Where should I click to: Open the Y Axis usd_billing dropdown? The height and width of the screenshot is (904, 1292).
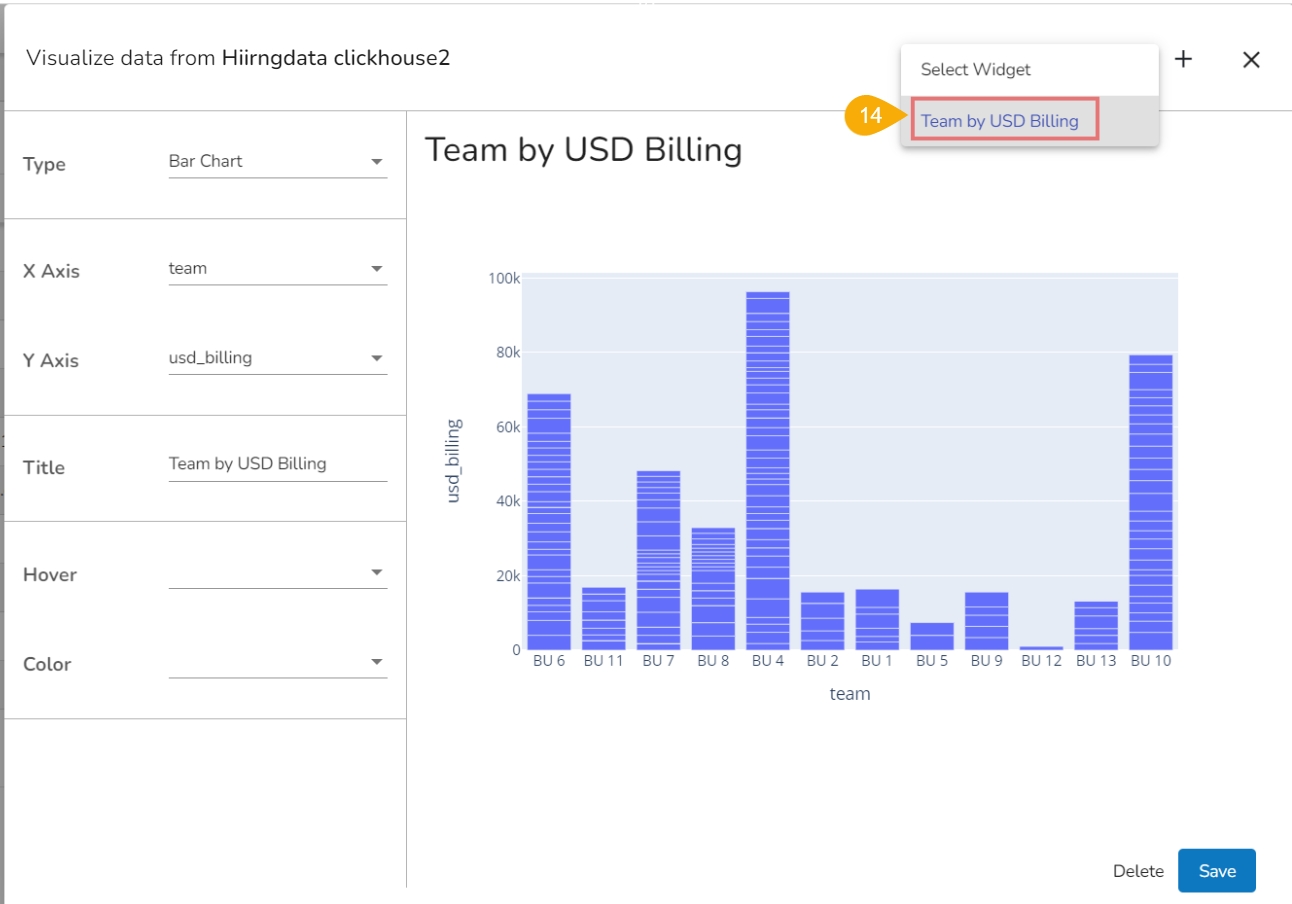pos(277,358)
